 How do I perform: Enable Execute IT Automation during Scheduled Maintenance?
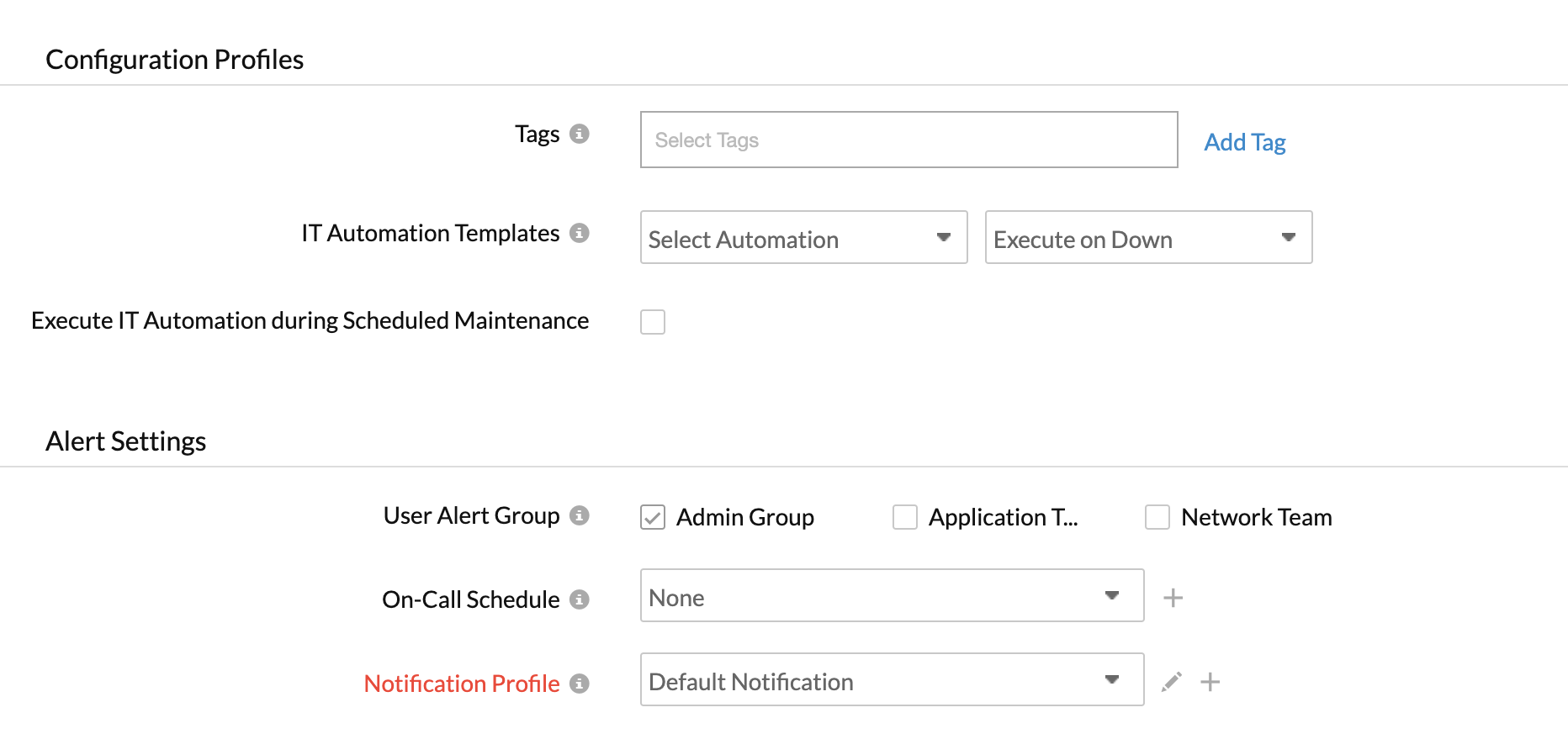click(x=653, y=322)
